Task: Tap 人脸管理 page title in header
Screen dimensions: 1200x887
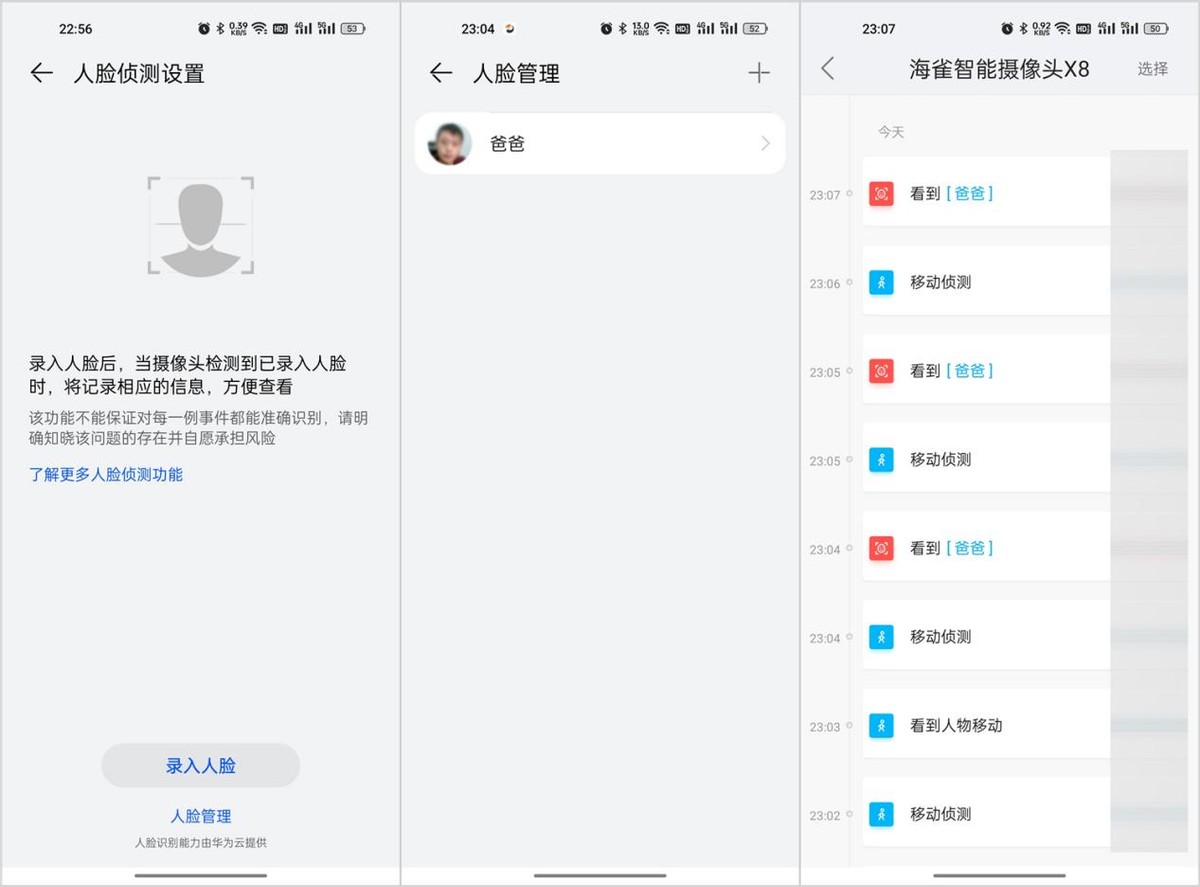Action: click(516, 73)
